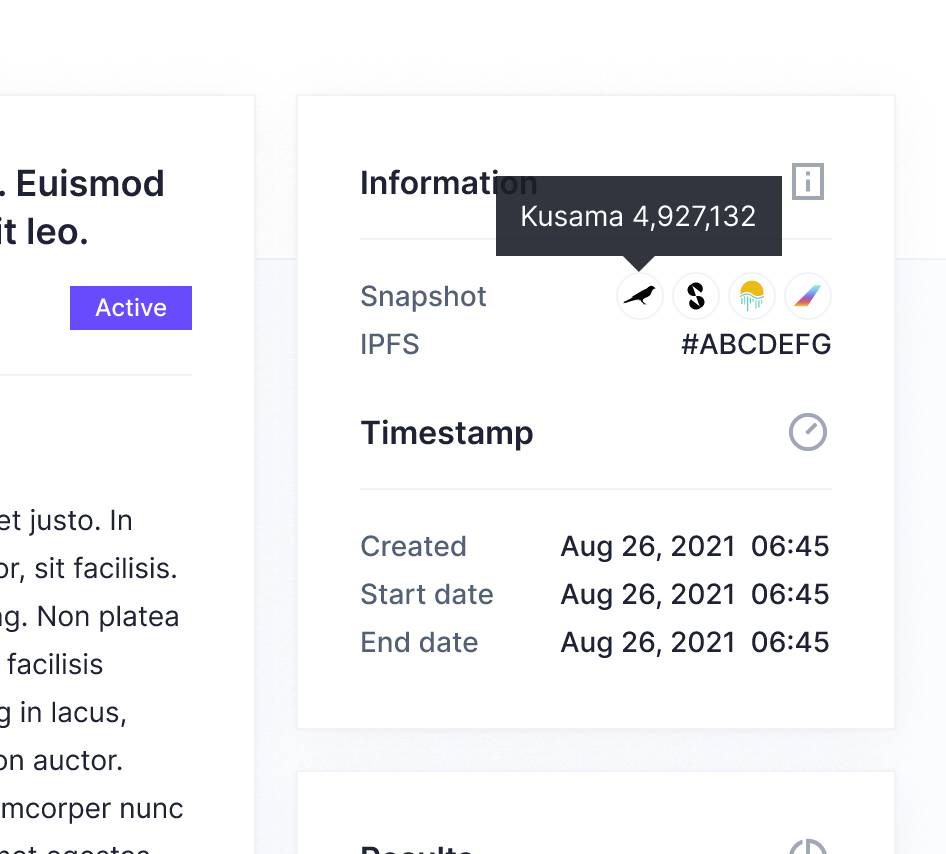This screenshot has width=946, height=854.
Task: Open the Information info tooltip icon
Action: pyautogui.click(x=807, y=182)
